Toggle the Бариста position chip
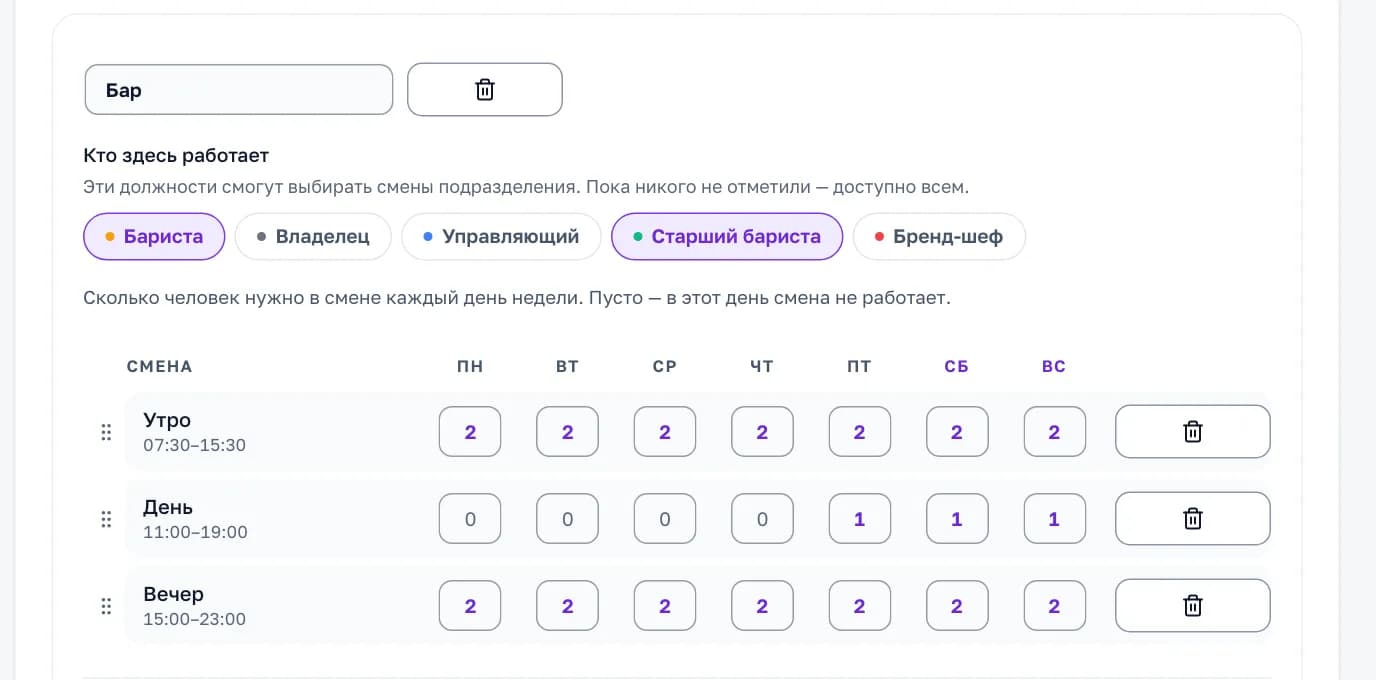1376x680 pixels. (154, 237)
